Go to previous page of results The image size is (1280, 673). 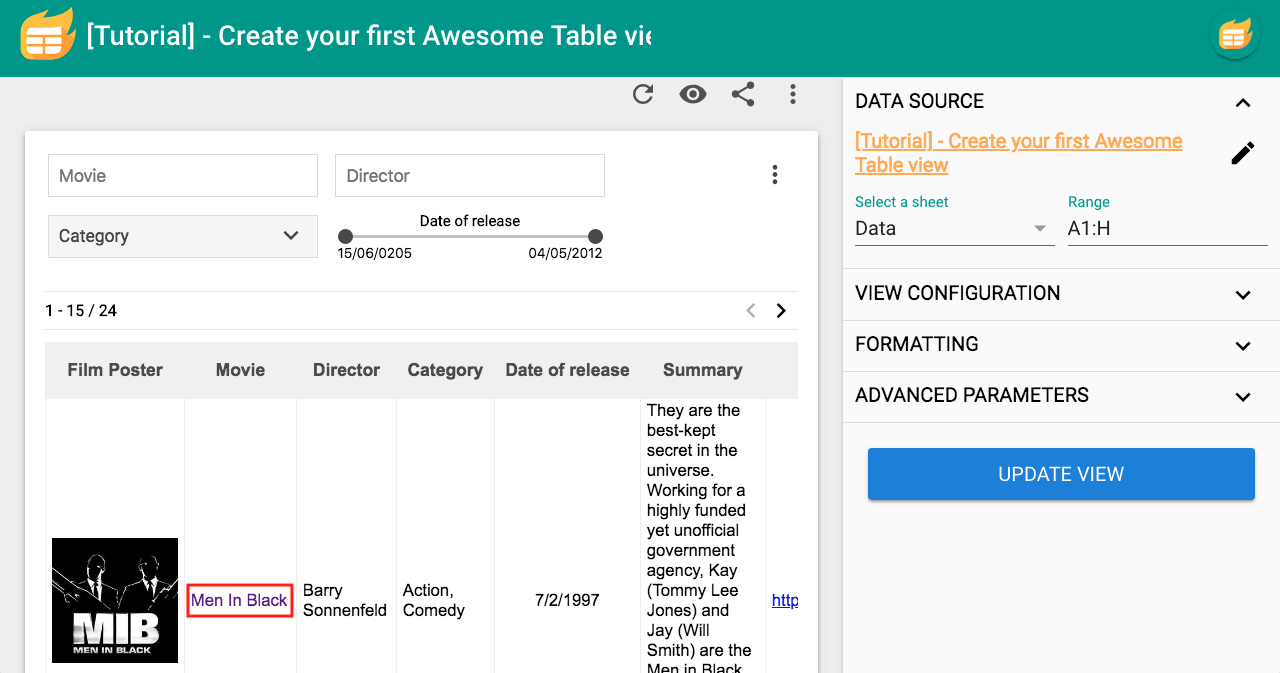click(751, 311)
